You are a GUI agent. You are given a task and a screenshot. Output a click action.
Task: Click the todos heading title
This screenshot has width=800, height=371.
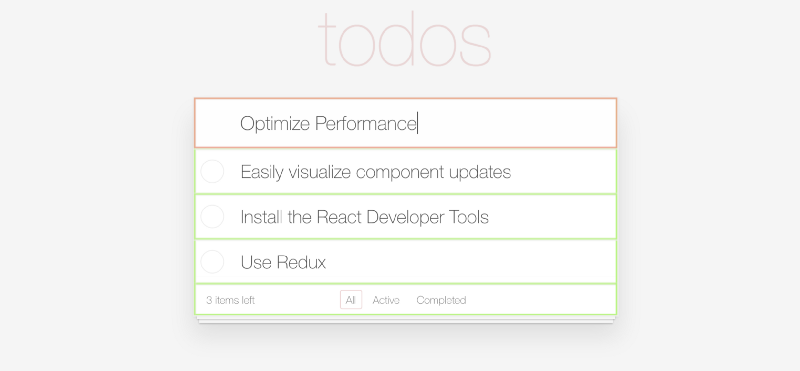[x=404, y=40]
